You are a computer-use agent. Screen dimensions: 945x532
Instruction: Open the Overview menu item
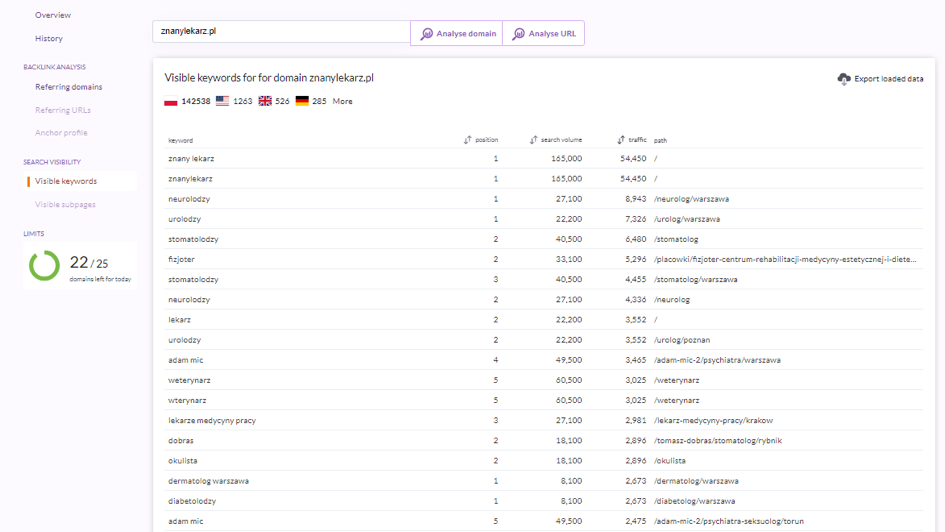[52, 15]
